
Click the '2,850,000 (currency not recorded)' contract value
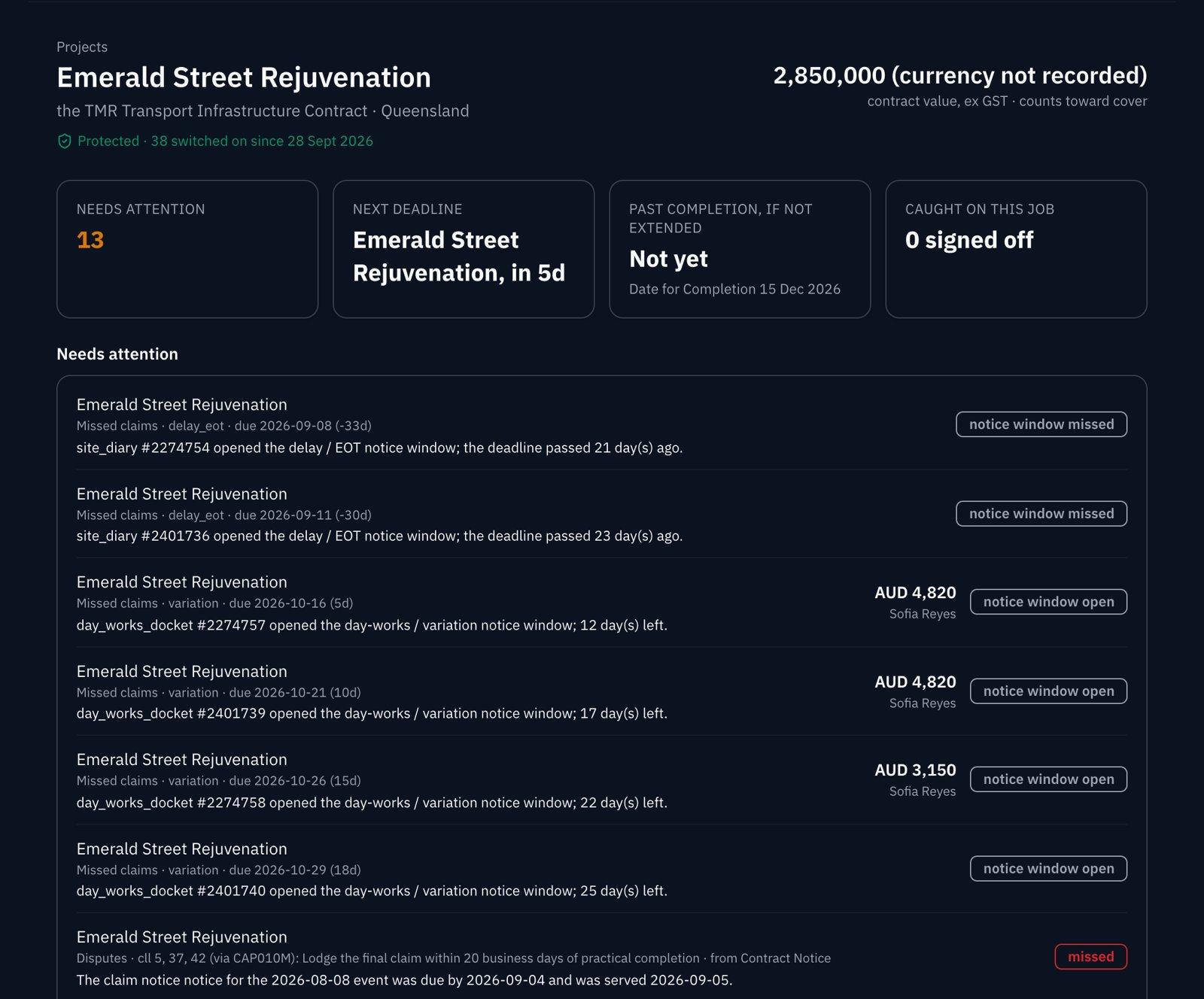pyautogui.click(x=960, y=75)
